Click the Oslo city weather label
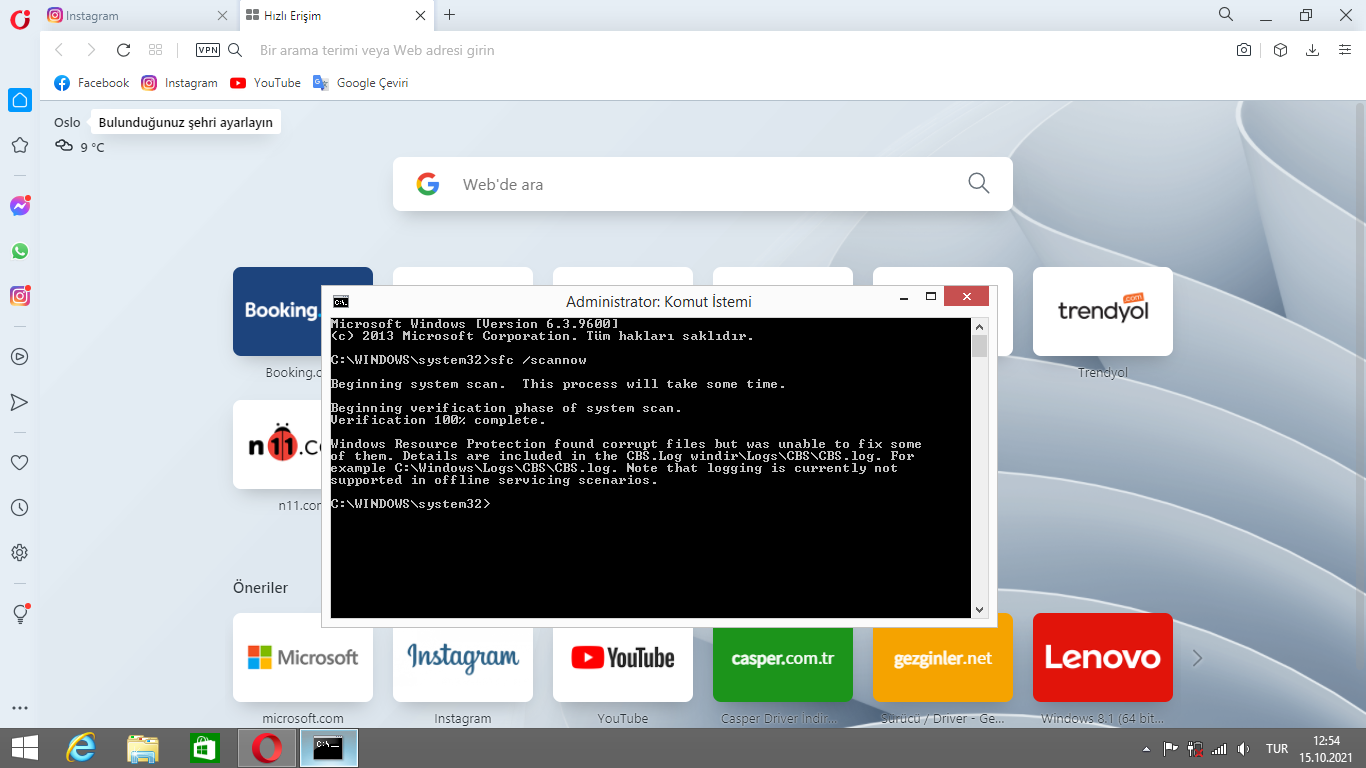Image resolution: width=1366 pixels, height=768 pixels. point(67,122)
